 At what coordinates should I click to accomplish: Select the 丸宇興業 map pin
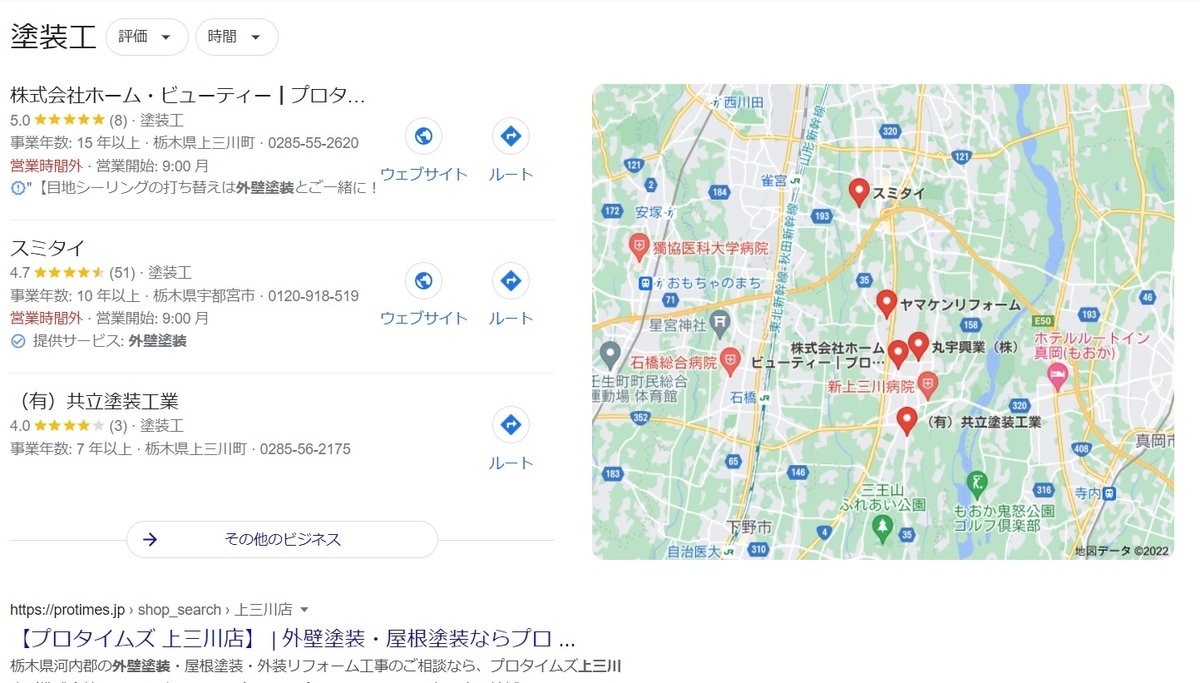(918, 346)
